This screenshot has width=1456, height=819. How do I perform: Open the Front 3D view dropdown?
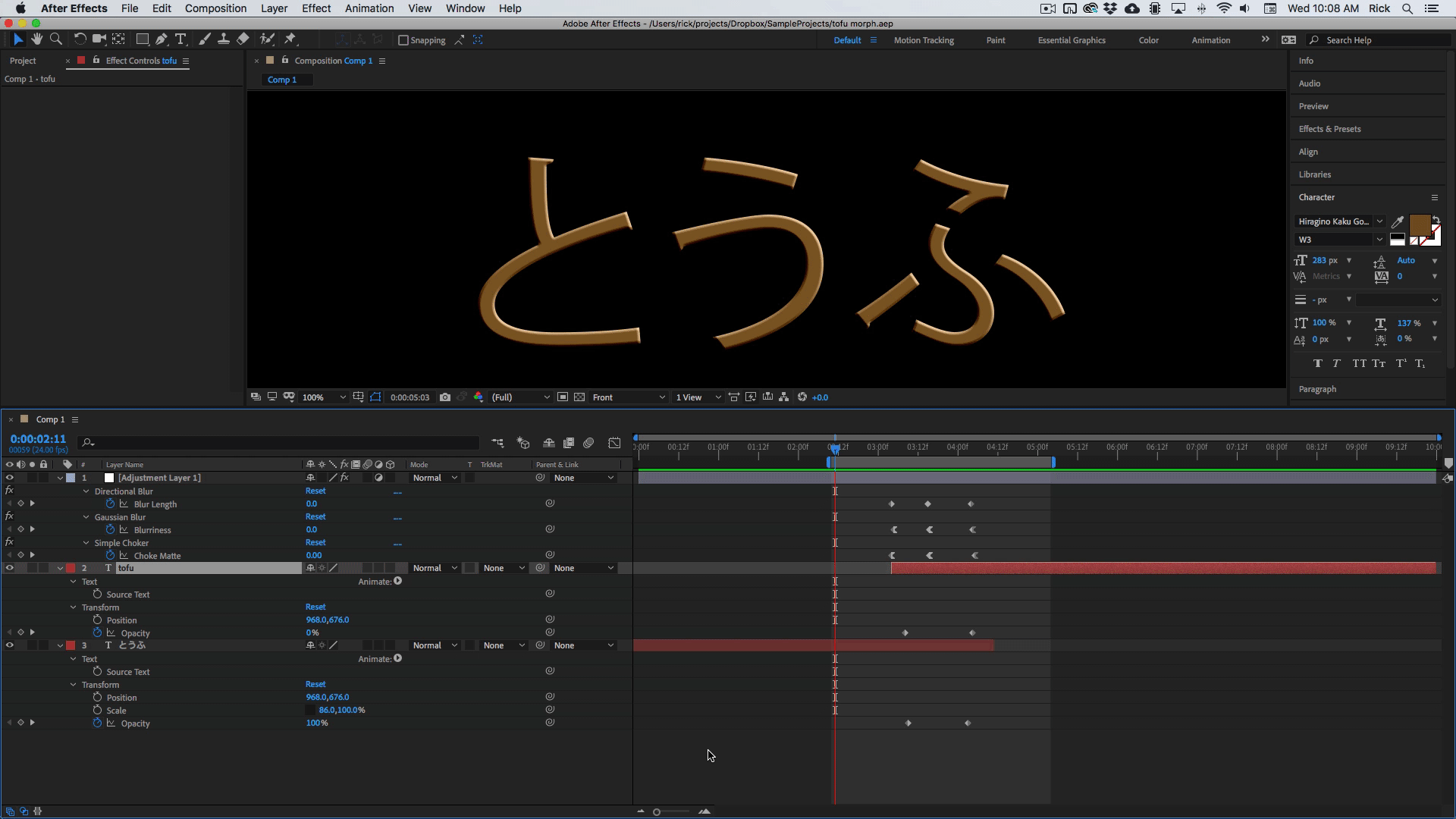(628, 397)
